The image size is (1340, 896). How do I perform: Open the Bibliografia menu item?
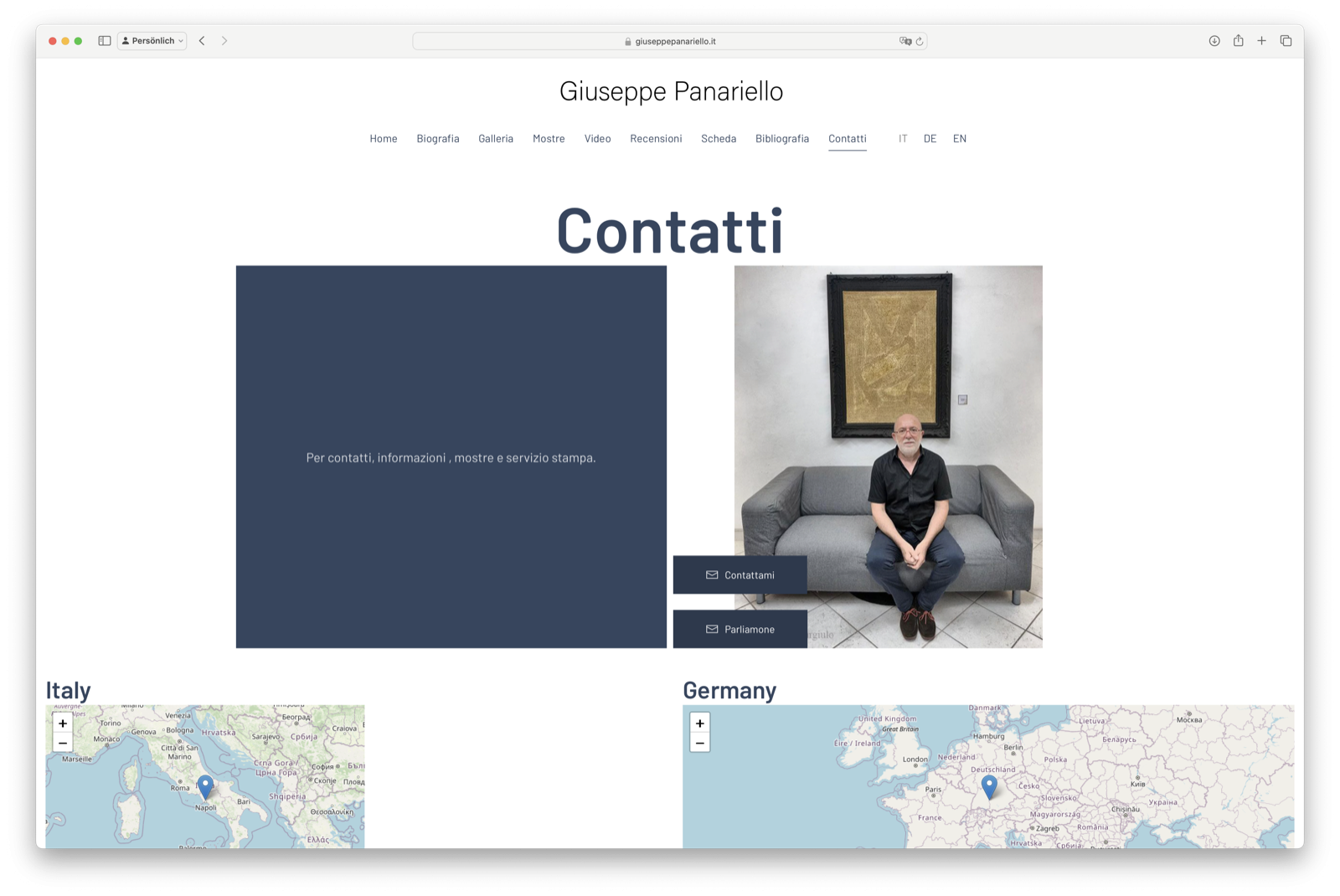tap(782, 139)
